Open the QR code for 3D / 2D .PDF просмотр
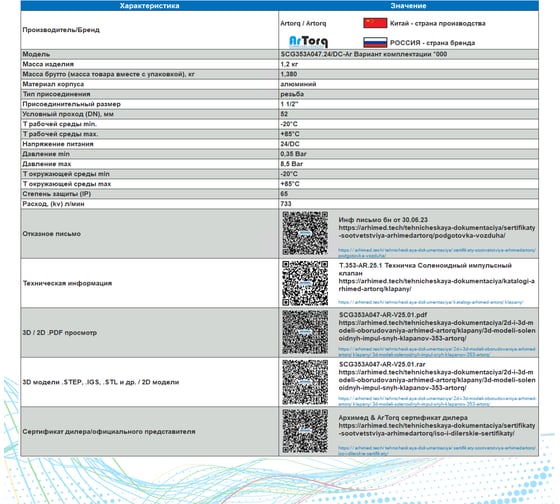Screen dimensions: 560x504 (305, 332)
